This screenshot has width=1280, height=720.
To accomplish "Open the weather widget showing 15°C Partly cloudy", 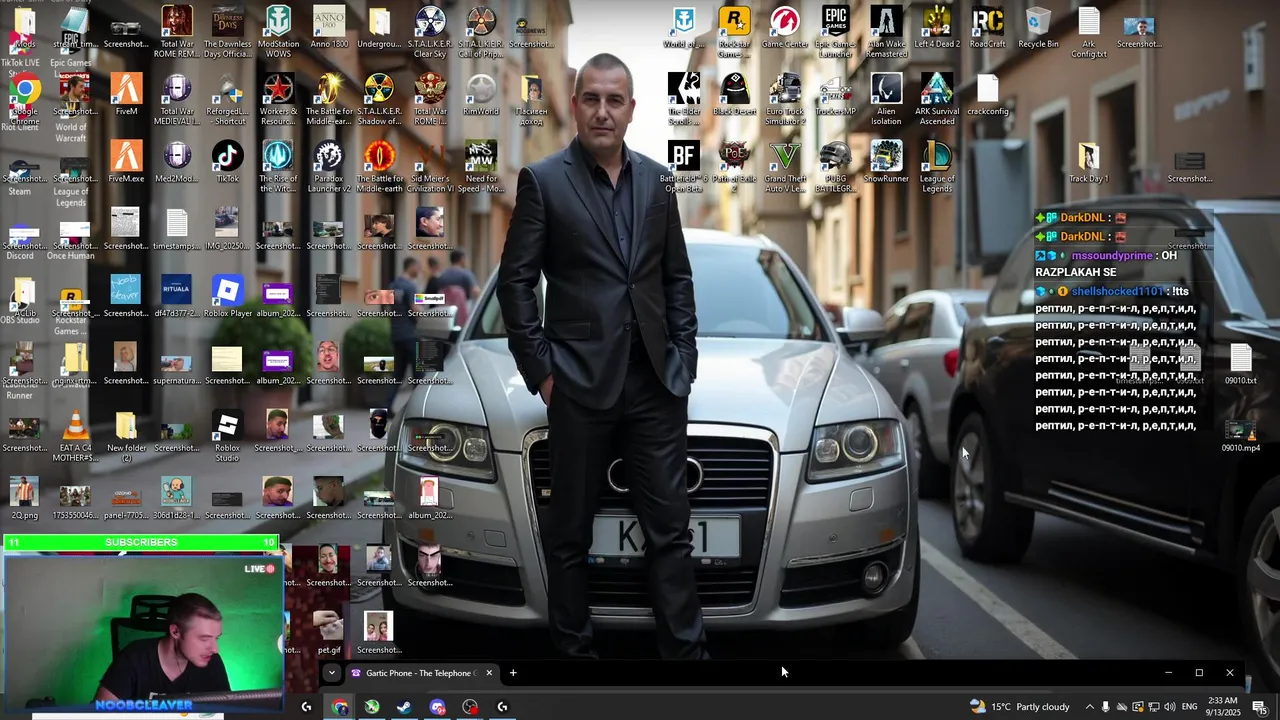I will pyautogui.click(x=1019, y=707).
